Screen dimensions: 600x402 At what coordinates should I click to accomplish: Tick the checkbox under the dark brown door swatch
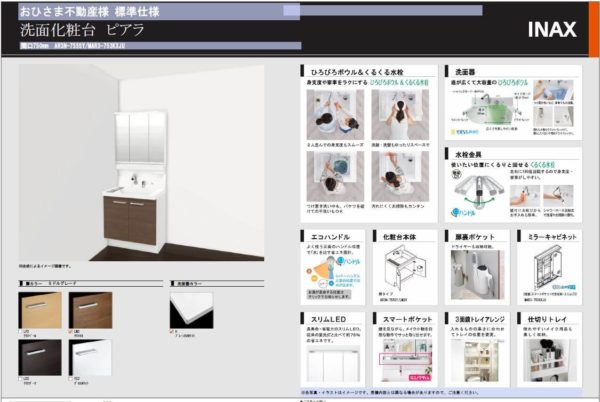[20, 379]
